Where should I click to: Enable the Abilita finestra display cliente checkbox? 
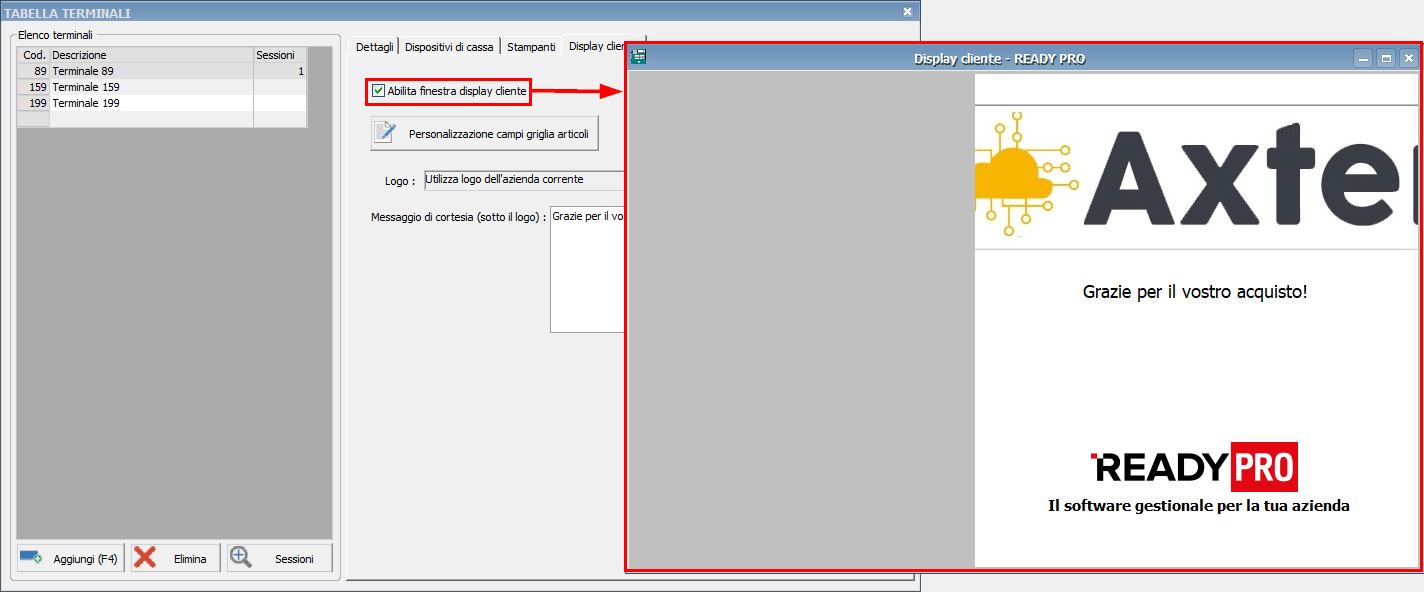point(378,91)
